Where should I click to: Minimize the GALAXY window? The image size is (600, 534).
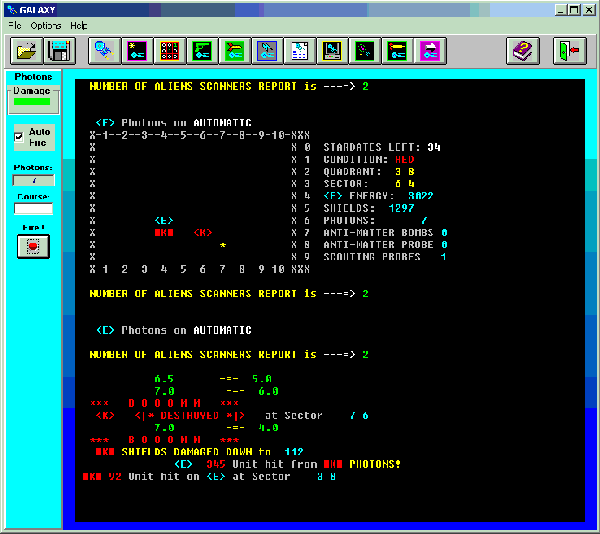[561, 10]
